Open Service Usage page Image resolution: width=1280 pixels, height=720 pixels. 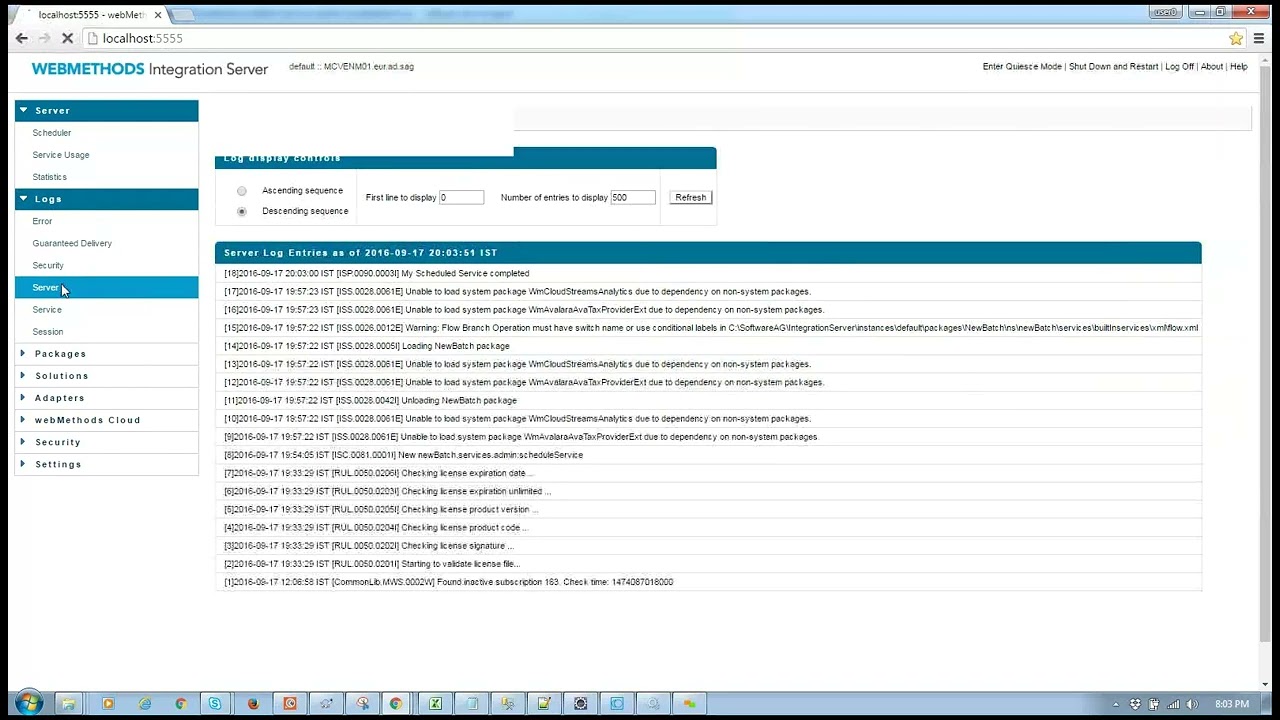(x=61, y=155)
